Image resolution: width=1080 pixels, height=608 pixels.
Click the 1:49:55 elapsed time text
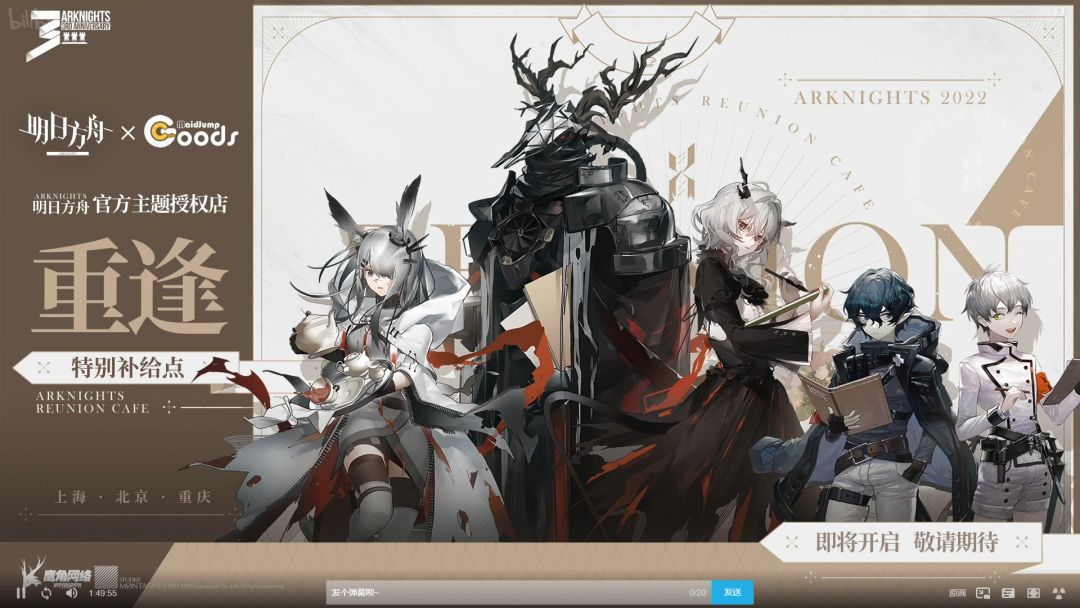pyautogui.click(x=103, y=593)
